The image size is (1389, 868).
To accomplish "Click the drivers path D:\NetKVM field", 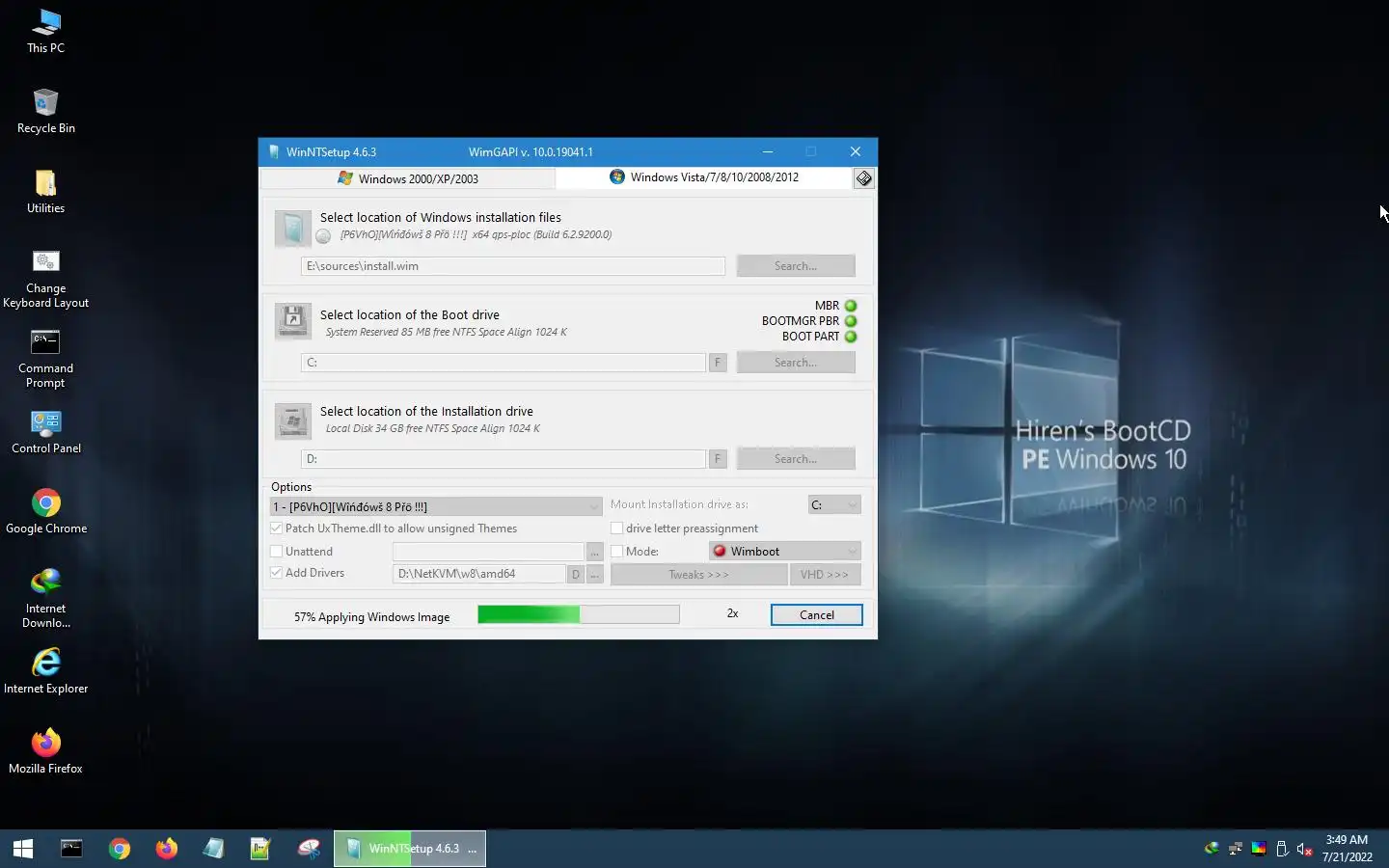I will [479, 574].
